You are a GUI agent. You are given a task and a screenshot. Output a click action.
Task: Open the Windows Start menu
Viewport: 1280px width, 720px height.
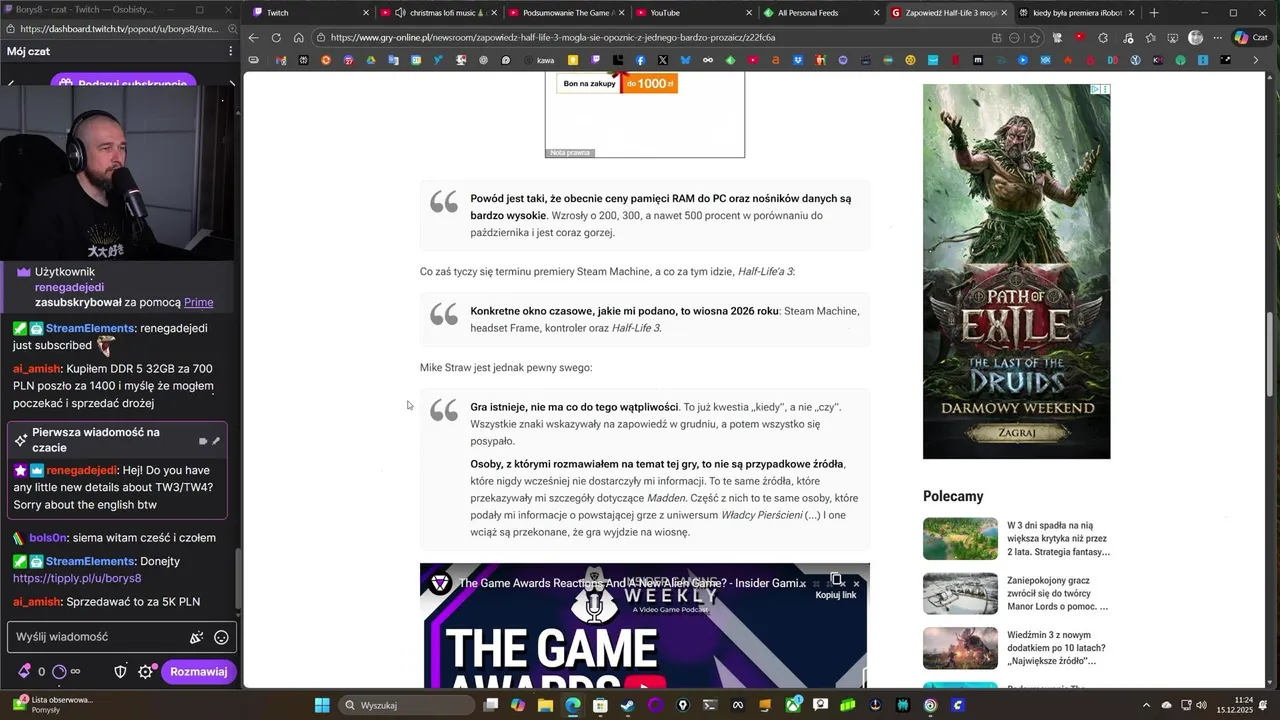coord(322,705)
